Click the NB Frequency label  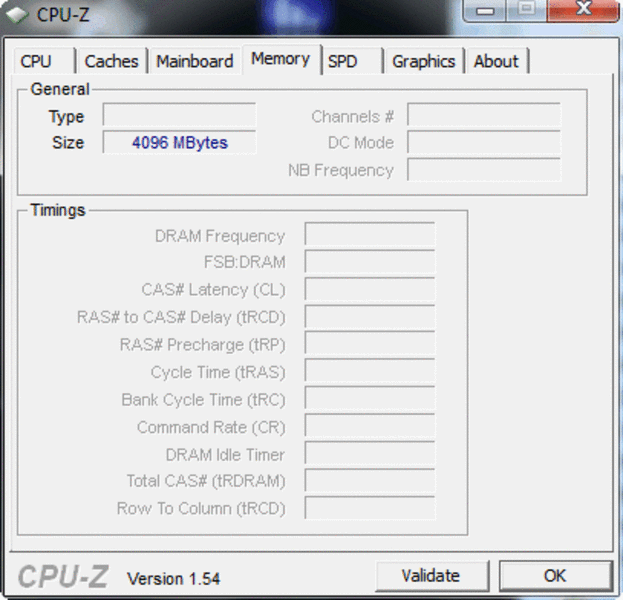pyautogui.click(x=341, y=170)
